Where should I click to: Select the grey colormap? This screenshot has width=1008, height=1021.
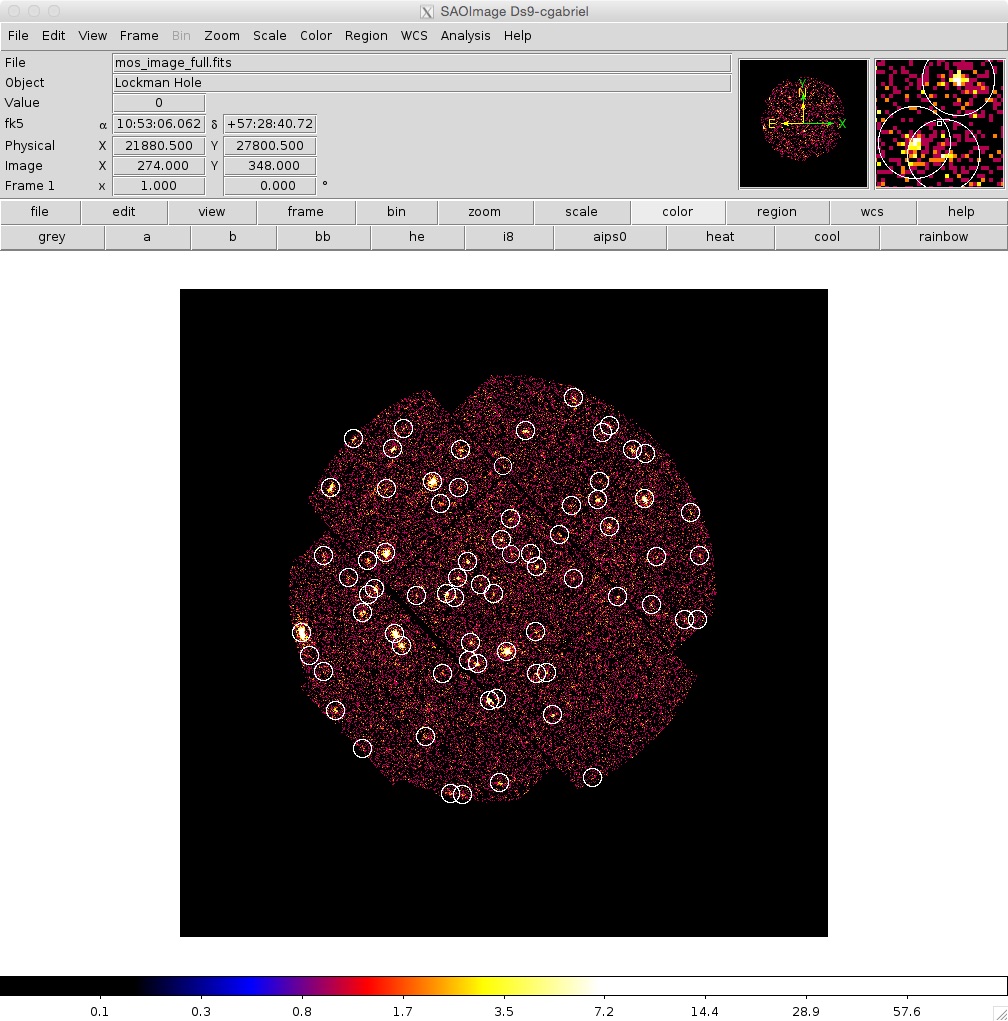[x=52, y=237]
